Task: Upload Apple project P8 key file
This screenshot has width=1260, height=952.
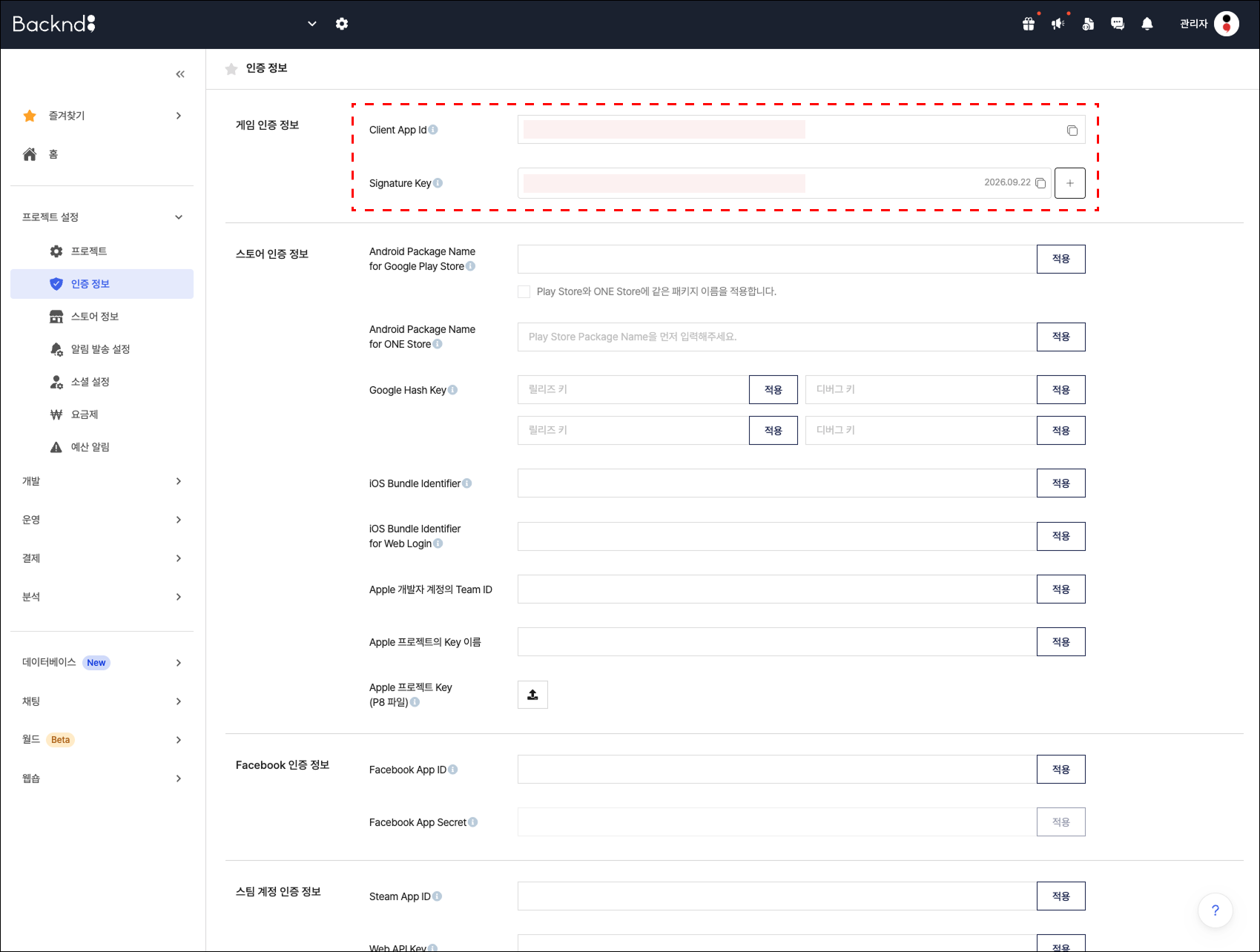Action: click(x=532, y=695)
